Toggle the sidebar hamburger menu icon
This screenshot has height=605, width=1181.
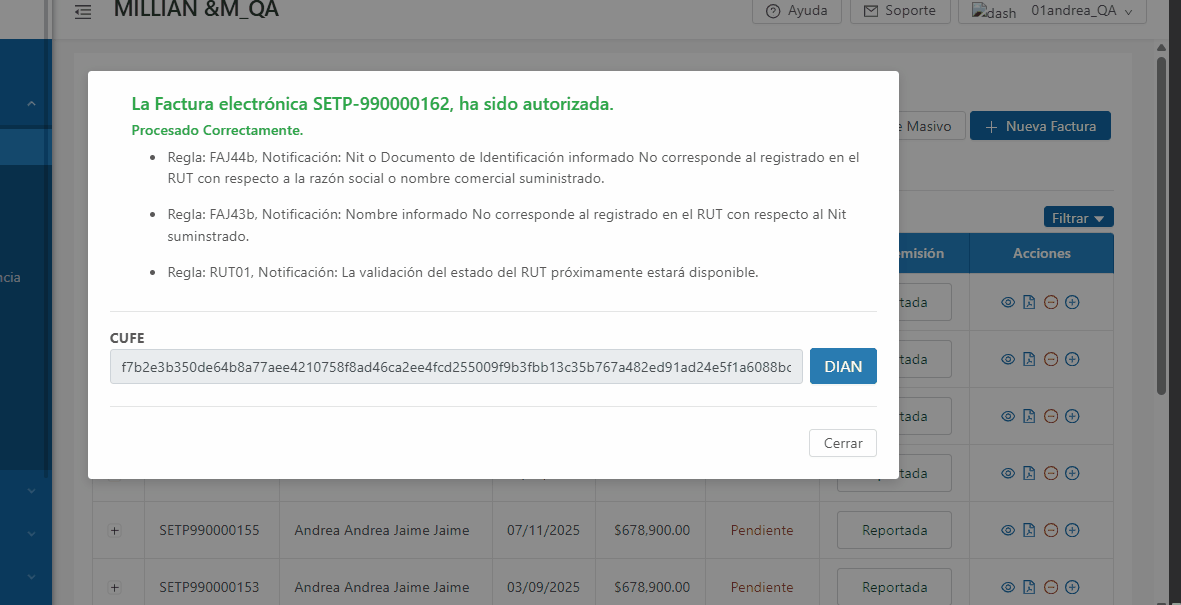(83, 12)
